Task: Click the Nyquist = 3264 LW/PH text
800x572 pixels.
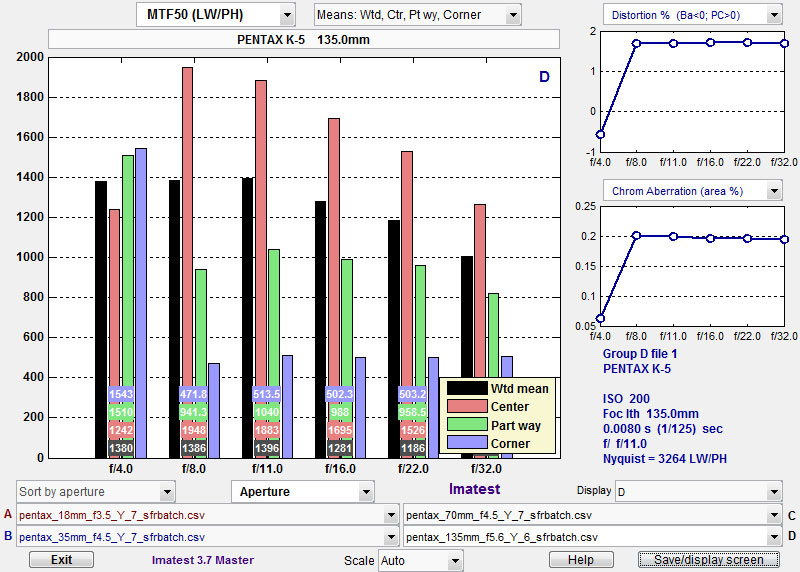Action: (665, 459)
